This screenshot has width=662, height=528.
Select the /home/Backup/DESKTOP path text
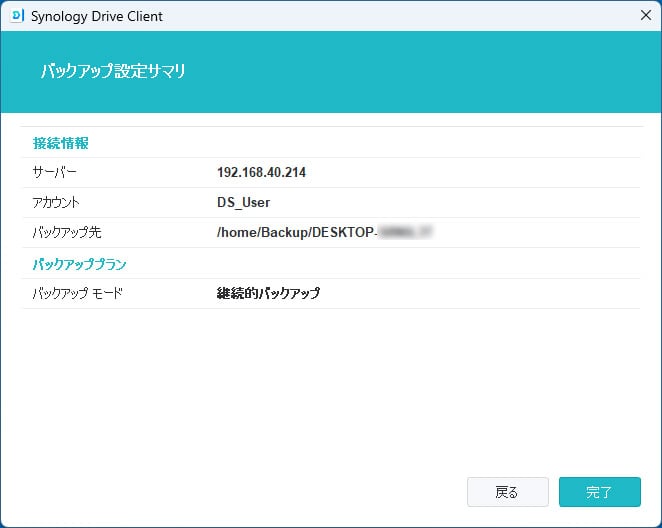point(295,232)
